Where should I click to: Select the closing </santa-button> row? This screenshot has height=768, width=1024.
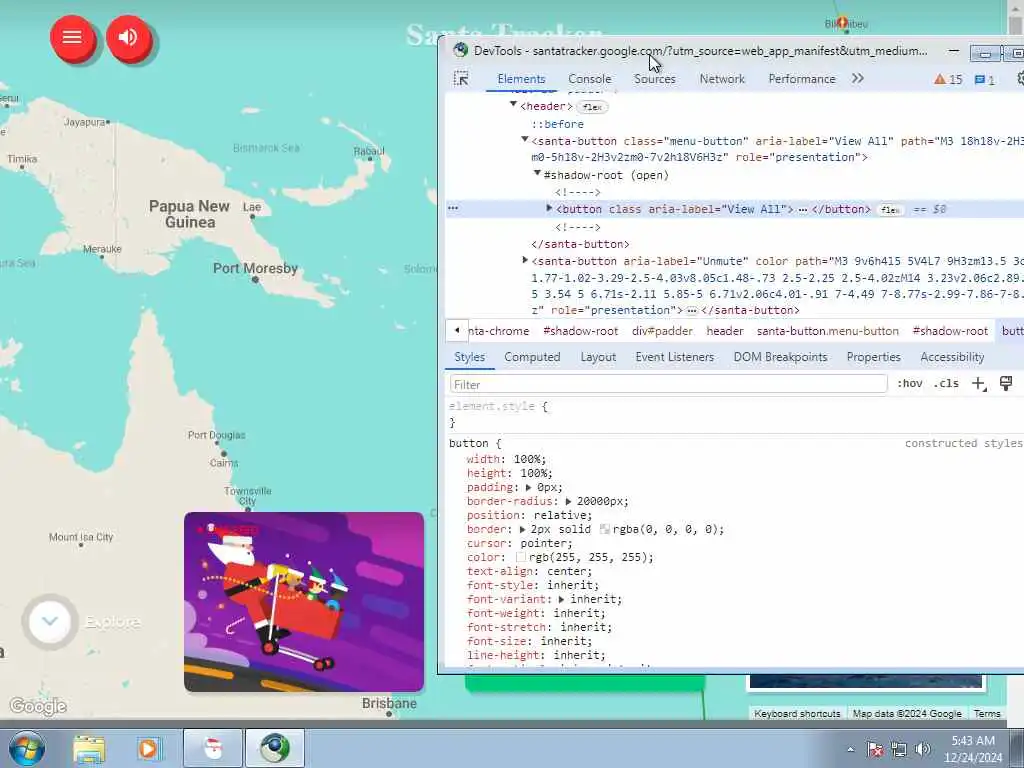tap(580, 244)
